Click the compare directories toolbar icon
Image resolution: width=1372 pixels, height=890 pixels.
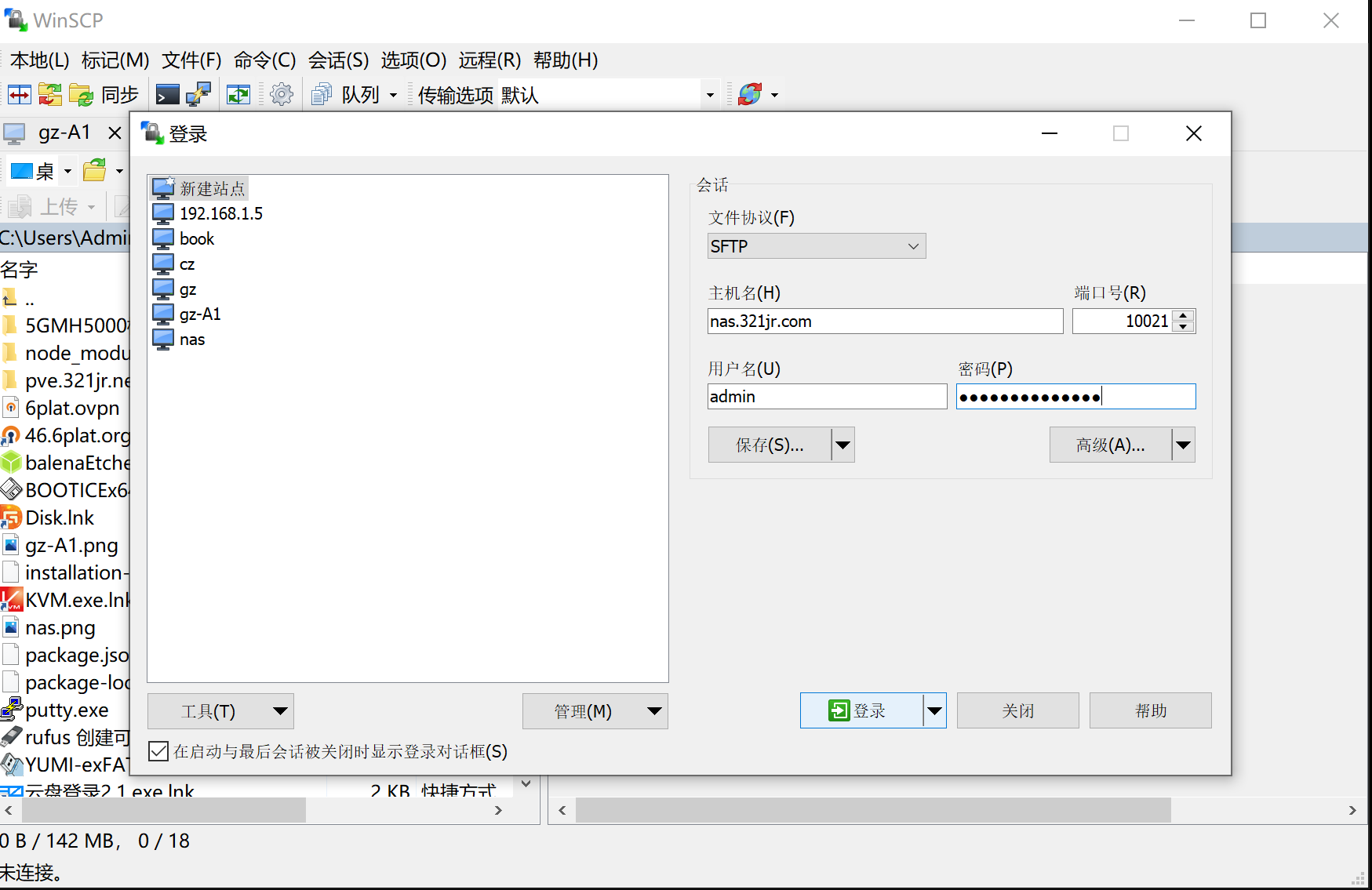coord(20,95)
